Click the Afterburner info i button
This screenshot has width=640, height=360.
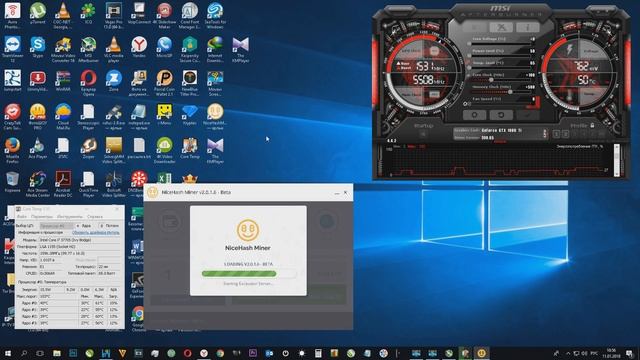[x=527, y=27]
